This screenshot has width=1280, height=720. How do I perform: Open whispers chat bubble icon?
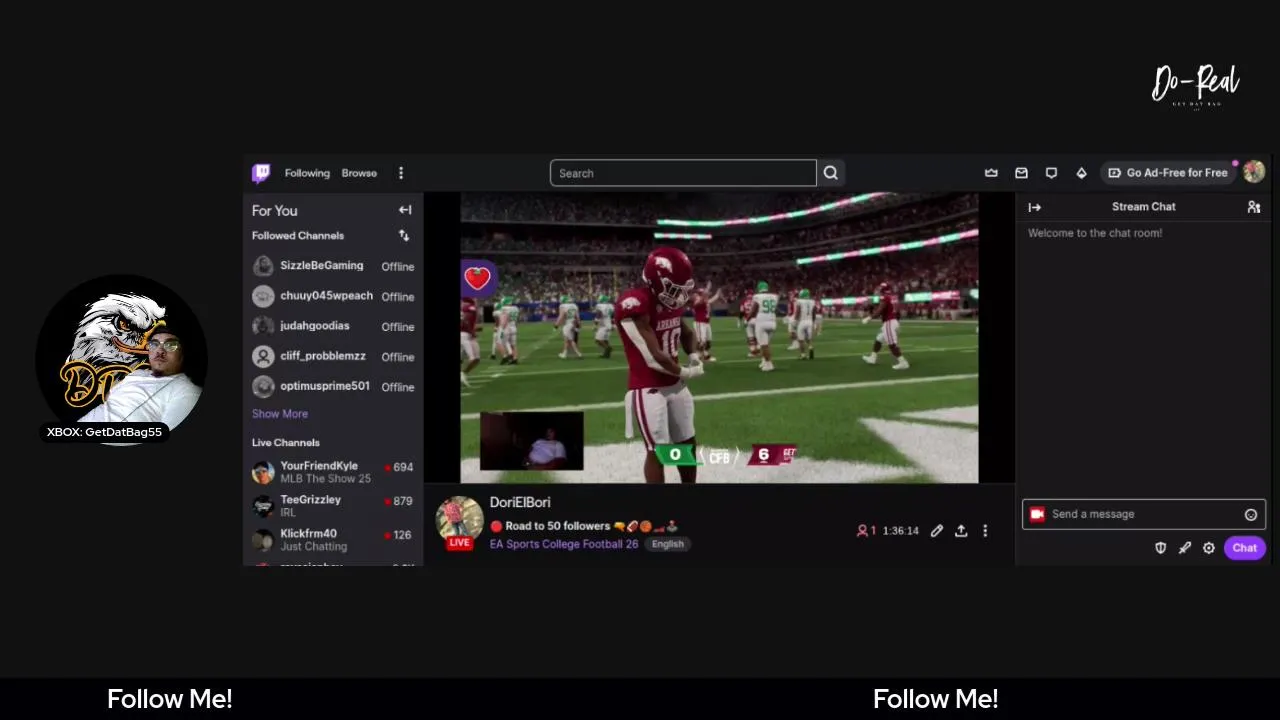(x=1051, y=173)
